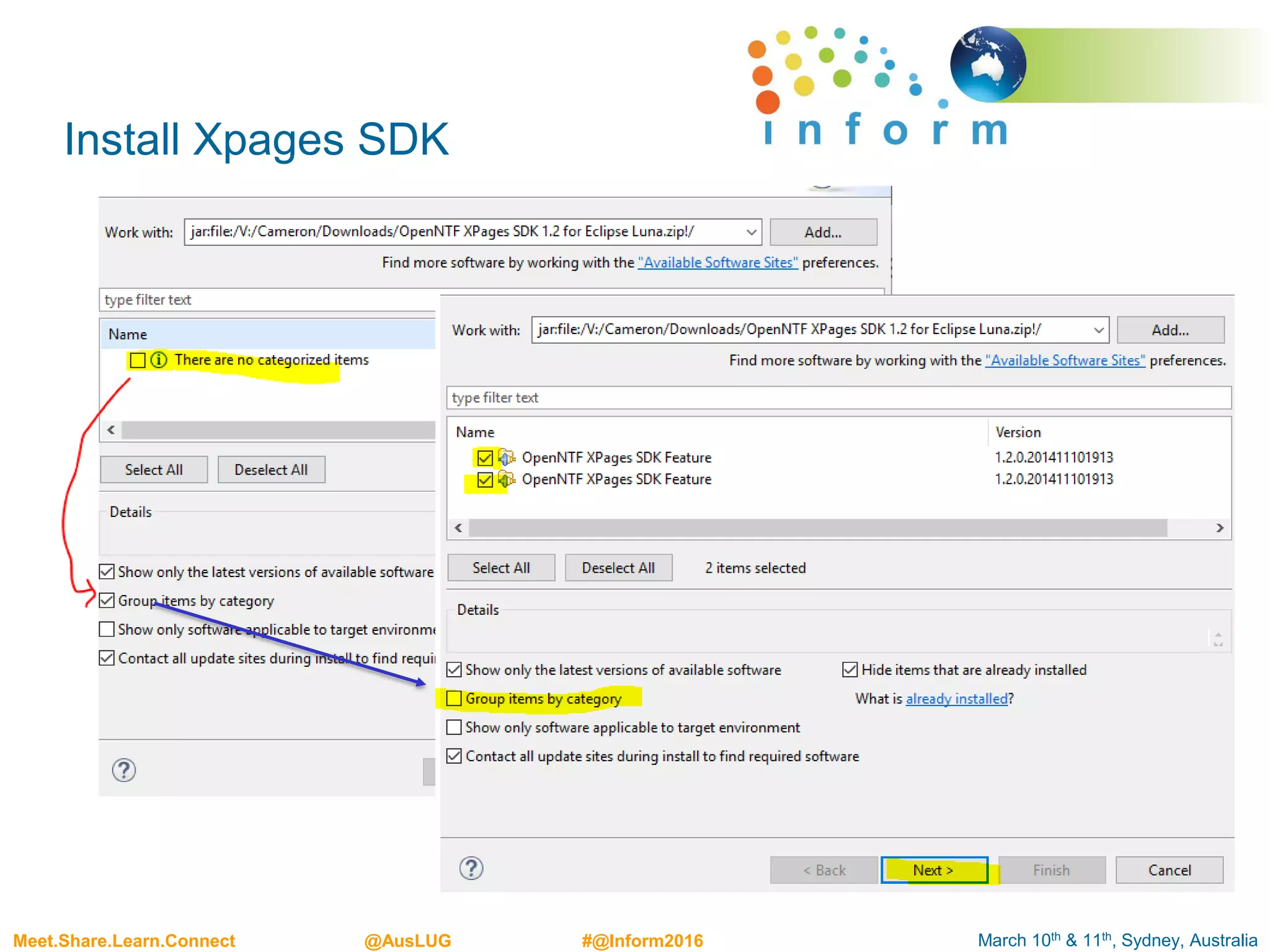The width and height of the screenshot is (1270, 952).
Task: Click the Next > button
Action: 934,870
